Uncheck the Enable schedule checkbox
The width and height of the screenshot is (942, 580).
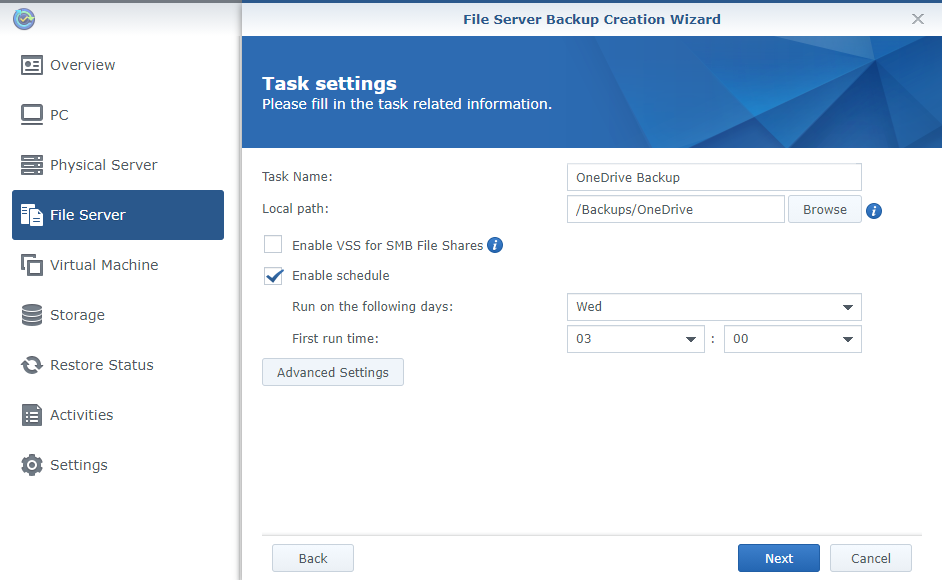(273, 276)
